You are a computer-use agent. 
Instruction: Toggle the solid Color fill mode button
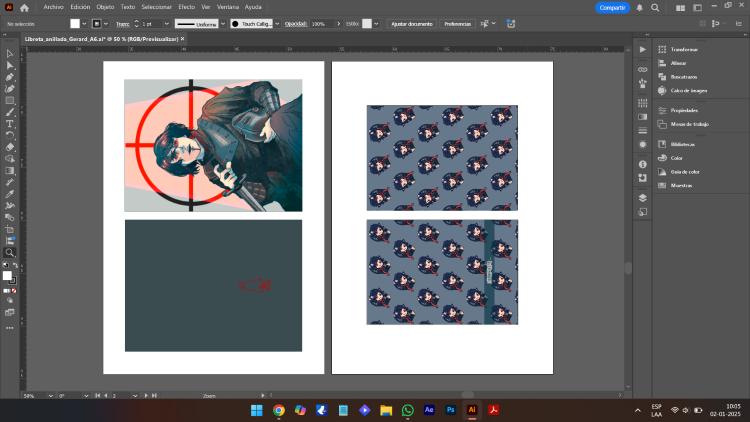click(x=6, y=290)
